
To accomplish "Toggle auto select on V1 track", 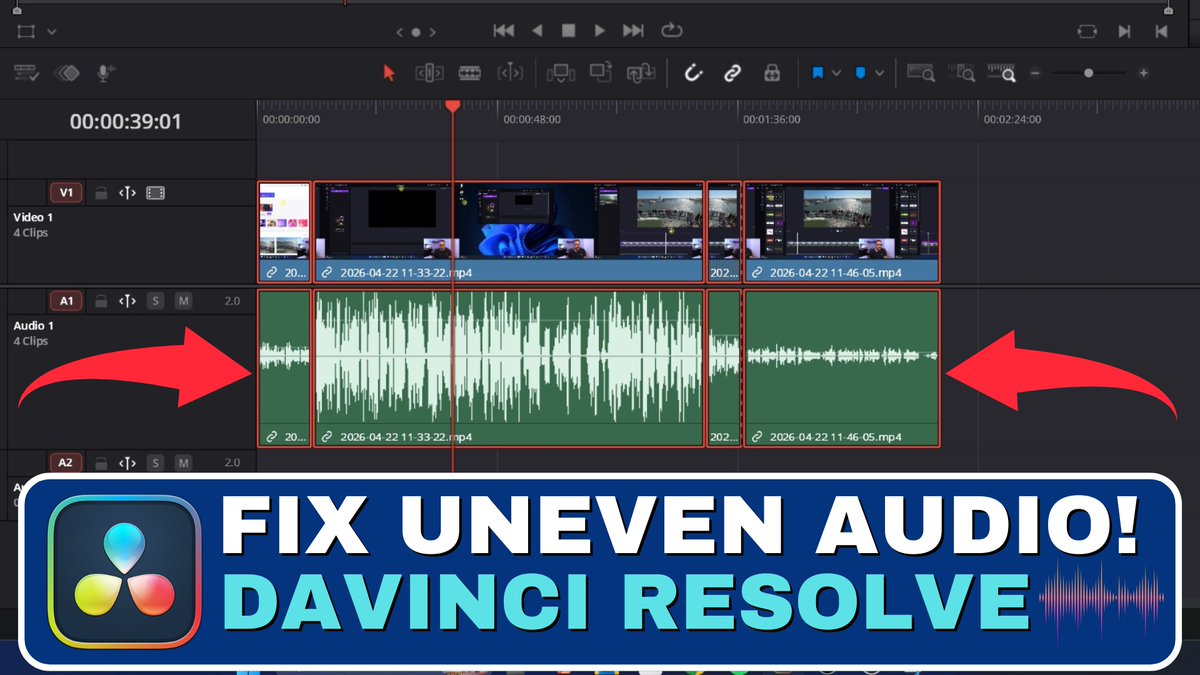I will pyautogui.click(x=127, y=193).
